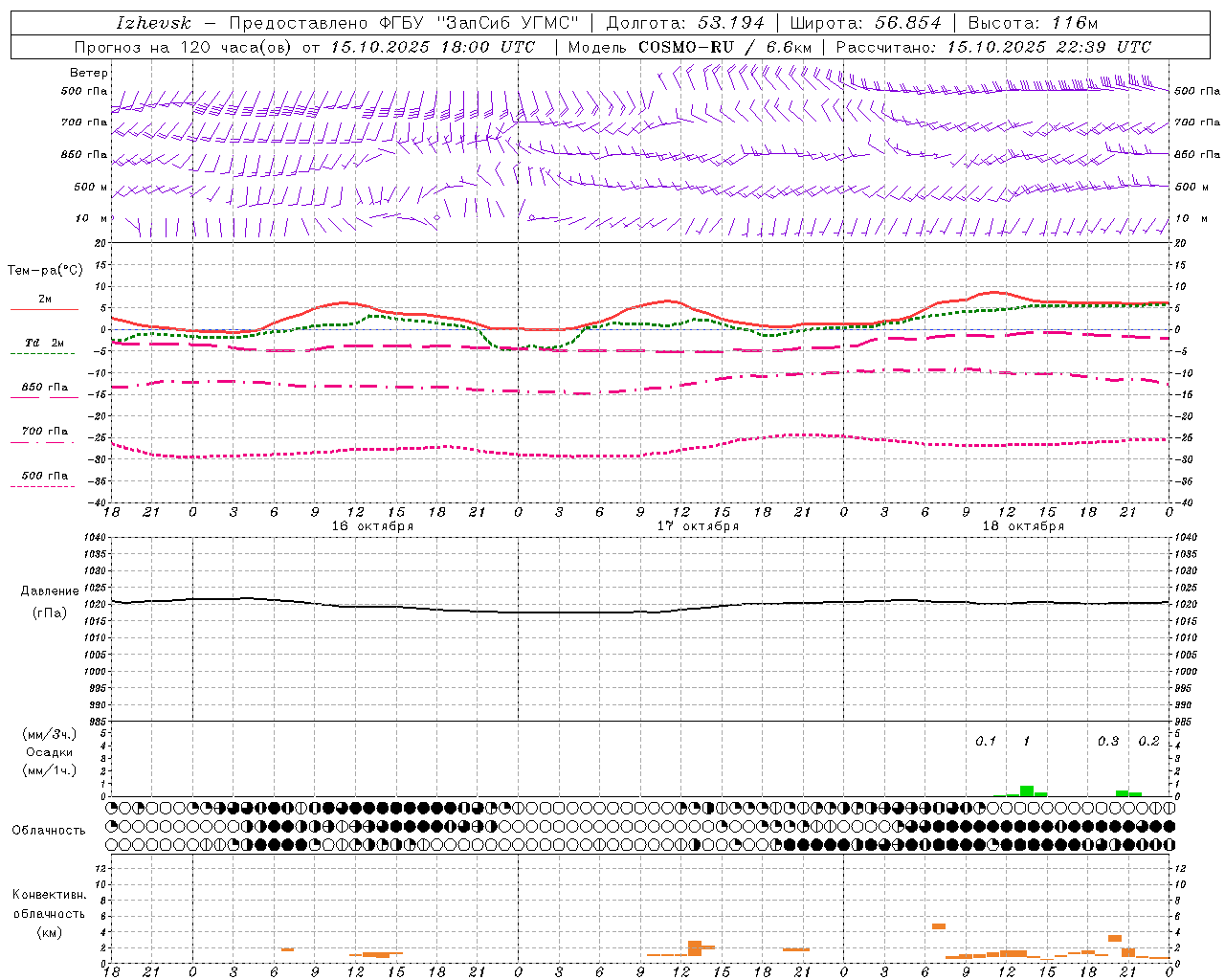Click the "16 октября" date label
Image resolution: width=1225 pixels, height=980 pixels.
point(372,526)
